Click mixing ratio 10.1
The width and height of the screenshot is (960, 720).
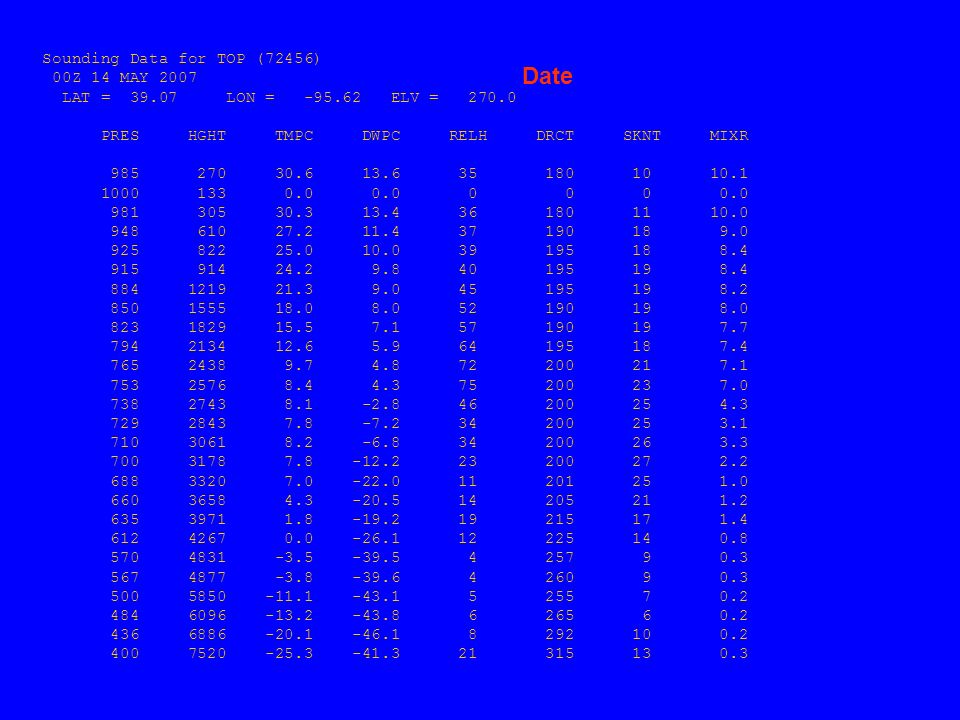(729, 173)
